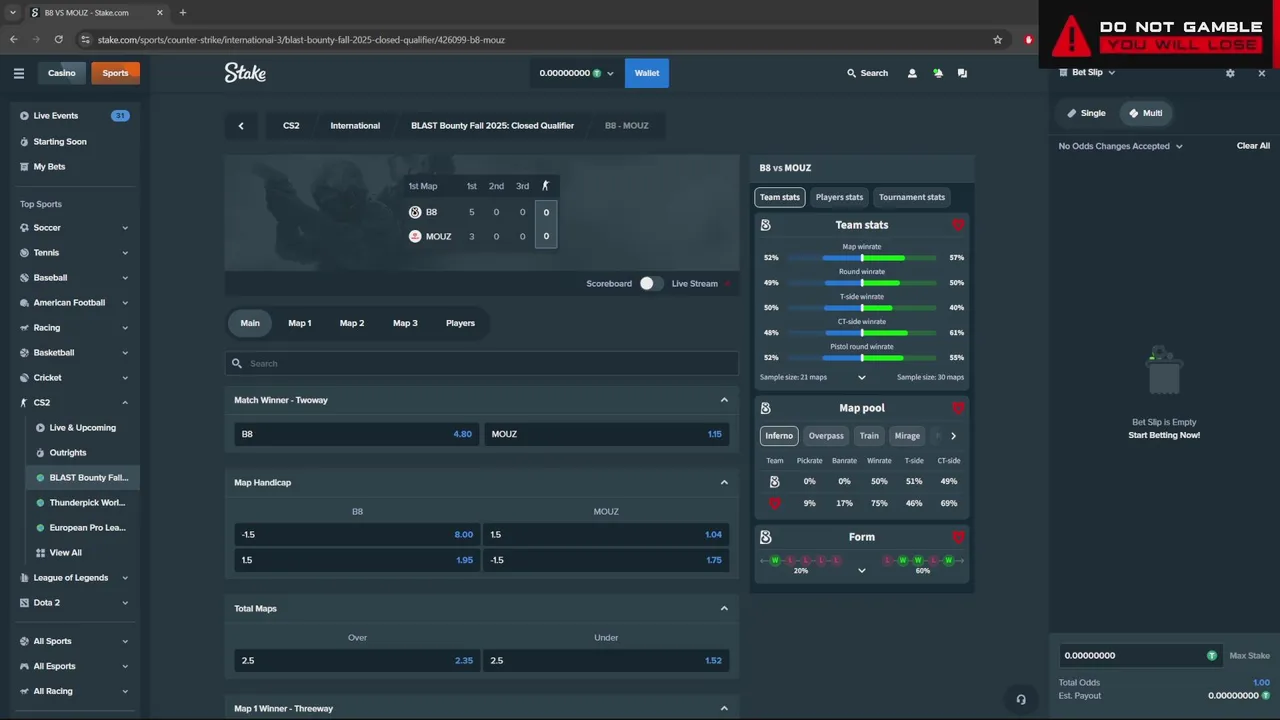Click the My Bets sidebar icon
Image resolution: width=1280 pixels, height=720 pixels.
25,166
